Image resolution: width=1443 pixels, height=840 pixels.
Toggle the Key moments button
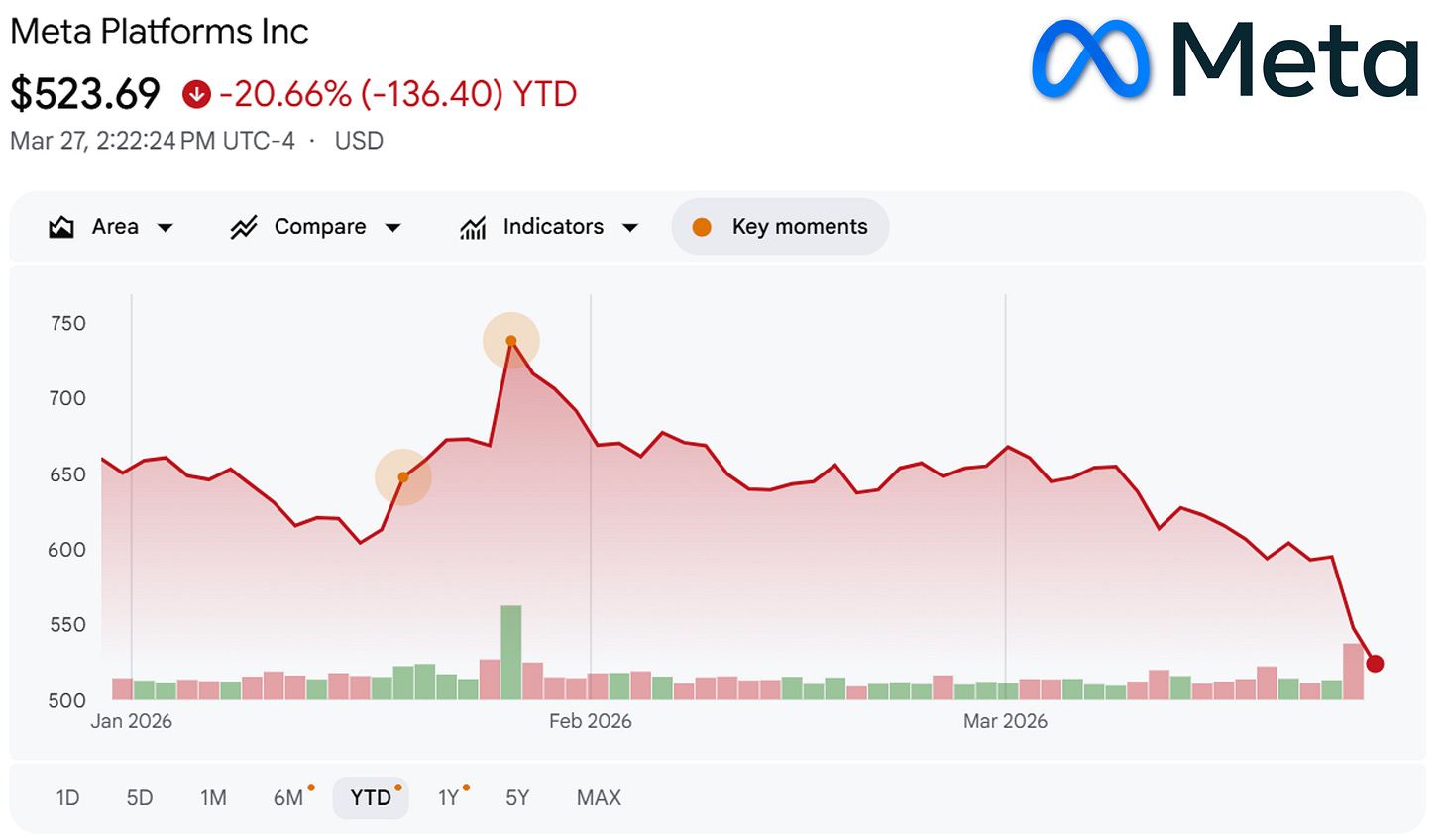(x=780, y=227)
